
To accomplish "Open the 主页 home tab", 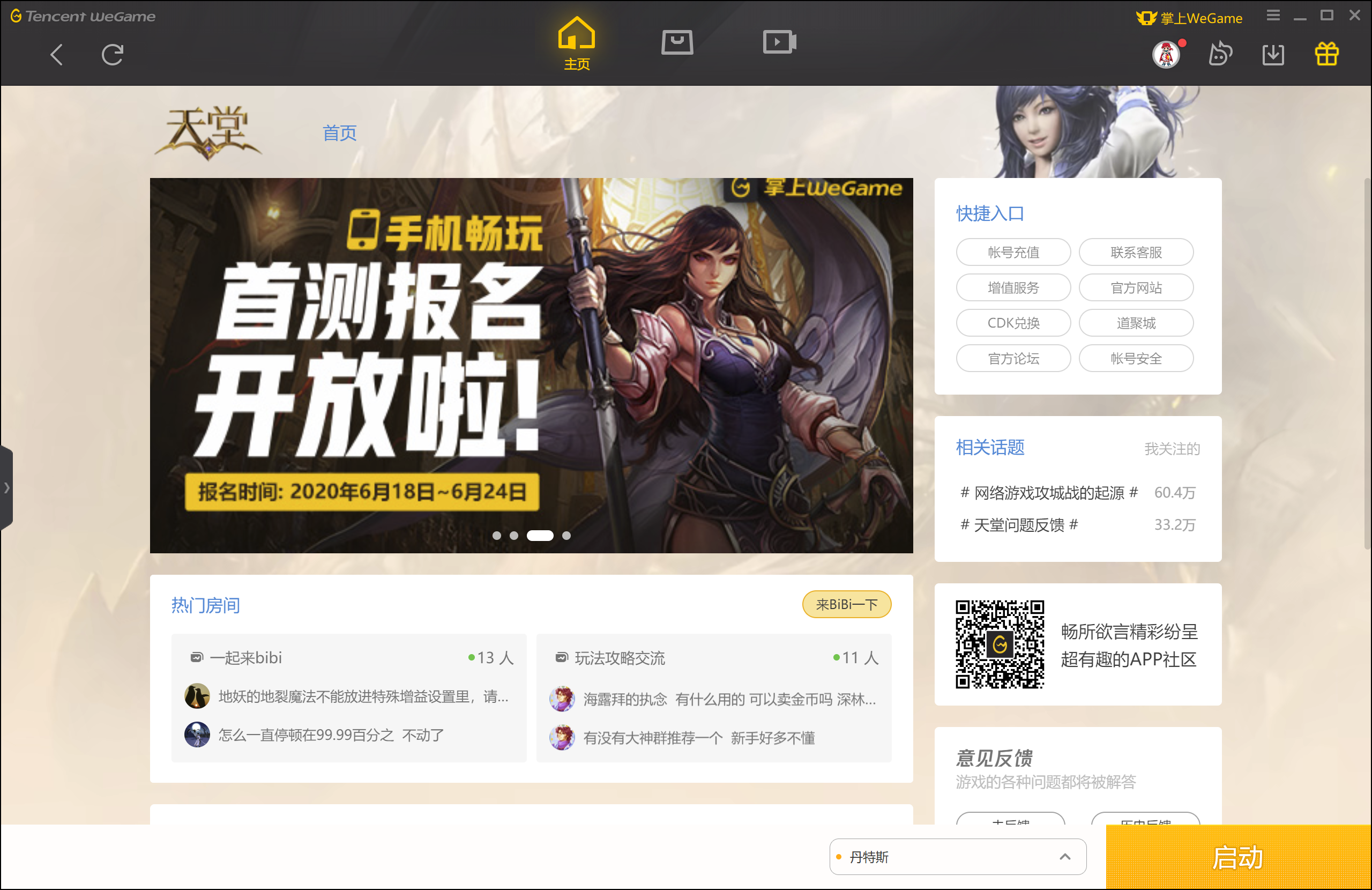I will tap(577, 43).
